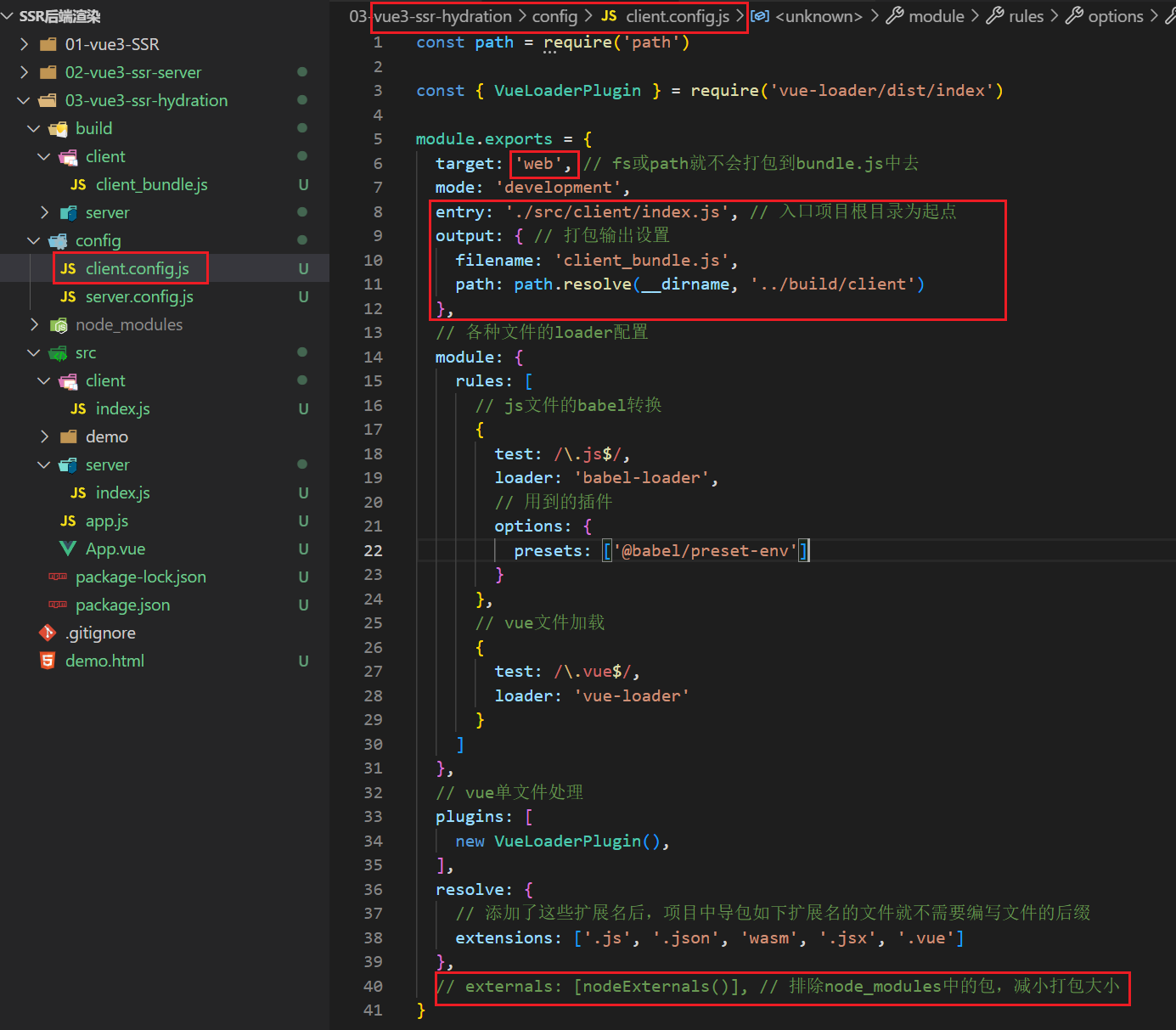
Task: Click the src folder icon
Action: (58, 353)
